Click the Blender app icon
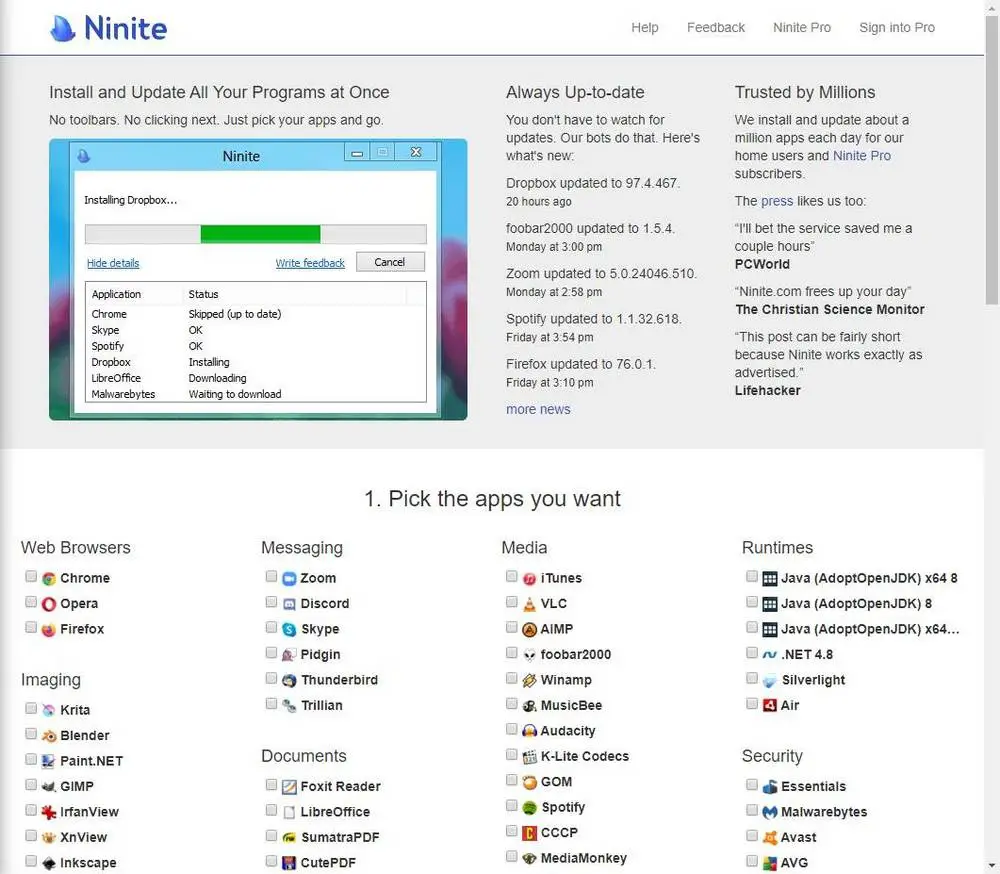The height and width of the screenshot is (874, 1000). [49, 736]
